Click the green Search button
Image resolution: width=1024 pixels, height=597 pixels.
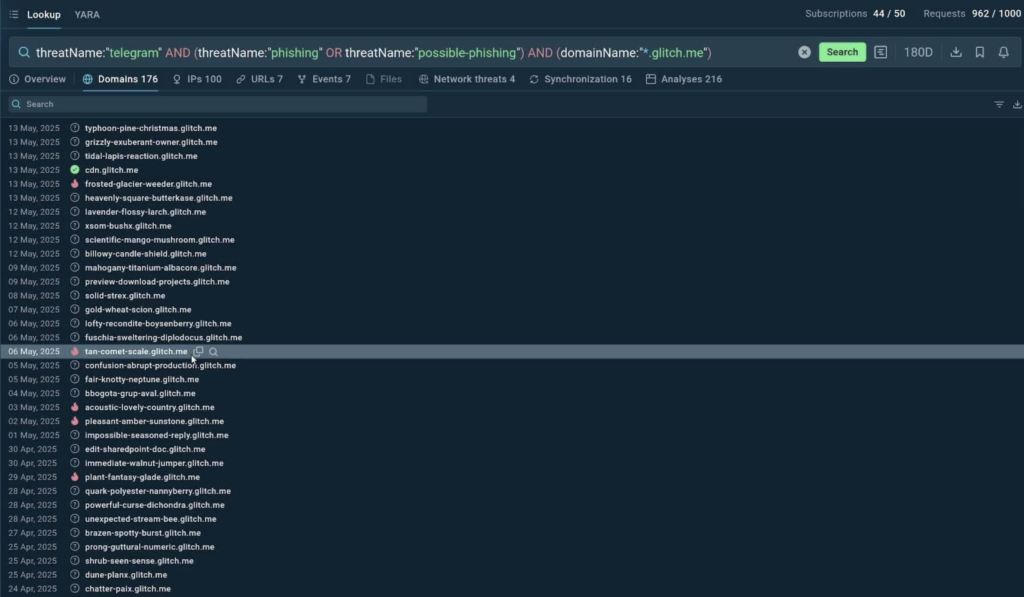(842, 52)
